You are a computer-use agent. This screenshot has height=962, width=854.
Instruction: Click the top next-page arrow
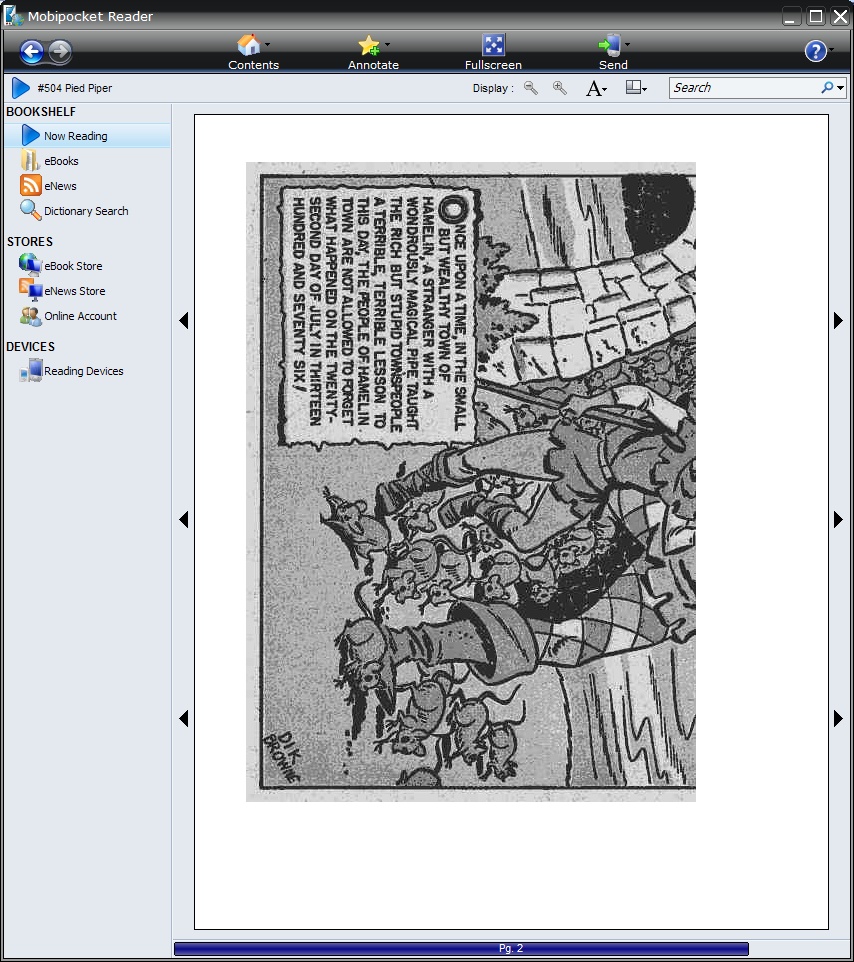[838, 320]
